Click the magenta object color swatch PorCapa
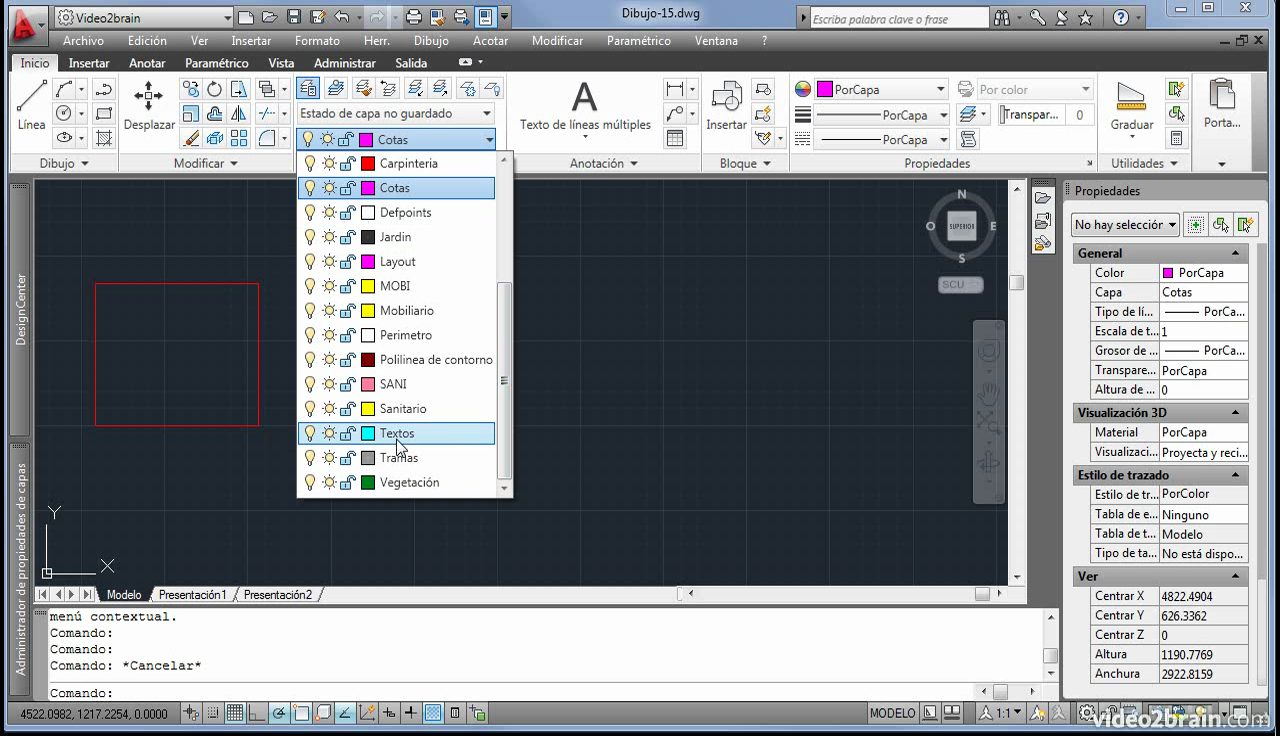The width and height of the screenshot is (1280, 736). coord(825,89)
